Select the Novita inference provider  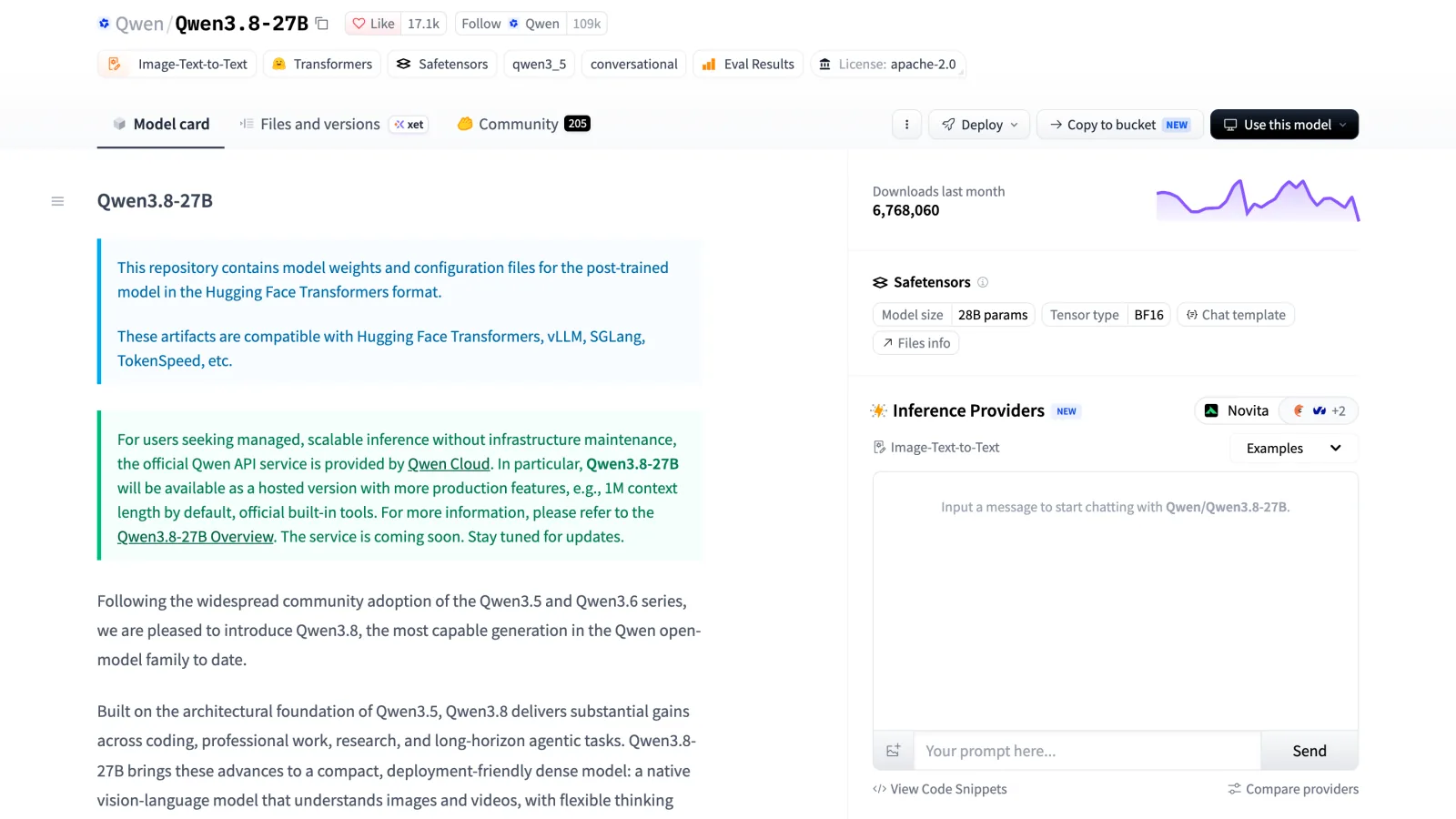[x=1237, y=410]
